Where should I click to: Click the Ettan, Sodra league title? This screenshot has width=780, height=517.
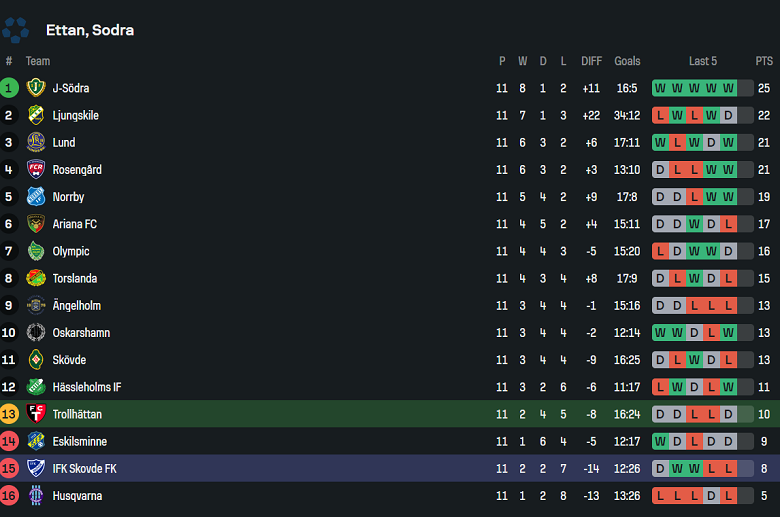90,30
